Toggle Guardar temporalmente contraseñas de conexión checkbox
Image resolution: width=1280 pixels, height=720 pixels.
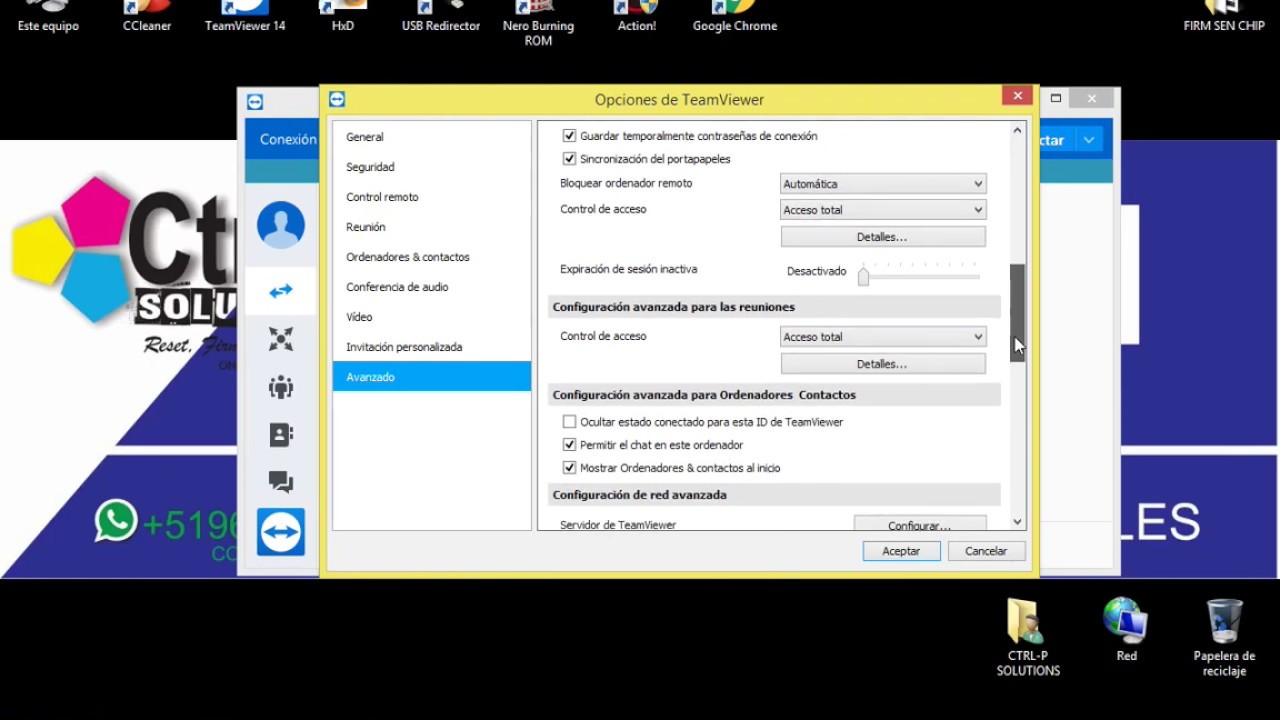(x=570, y=136)
